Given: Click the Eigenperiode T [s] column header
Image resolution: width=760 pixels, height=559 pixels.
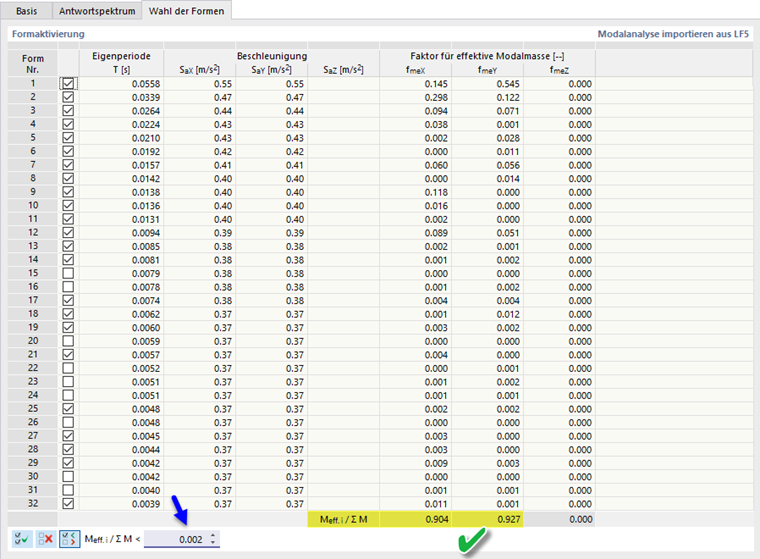Looking at the screenshot, I should [x=121, y=63].
